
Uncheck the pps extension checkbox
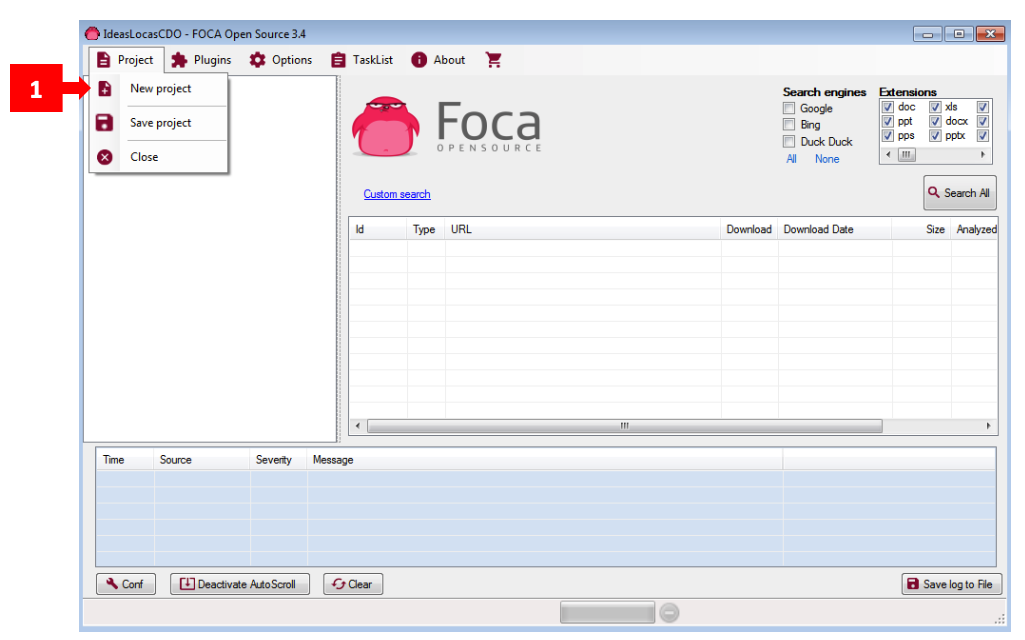[888, 135]
